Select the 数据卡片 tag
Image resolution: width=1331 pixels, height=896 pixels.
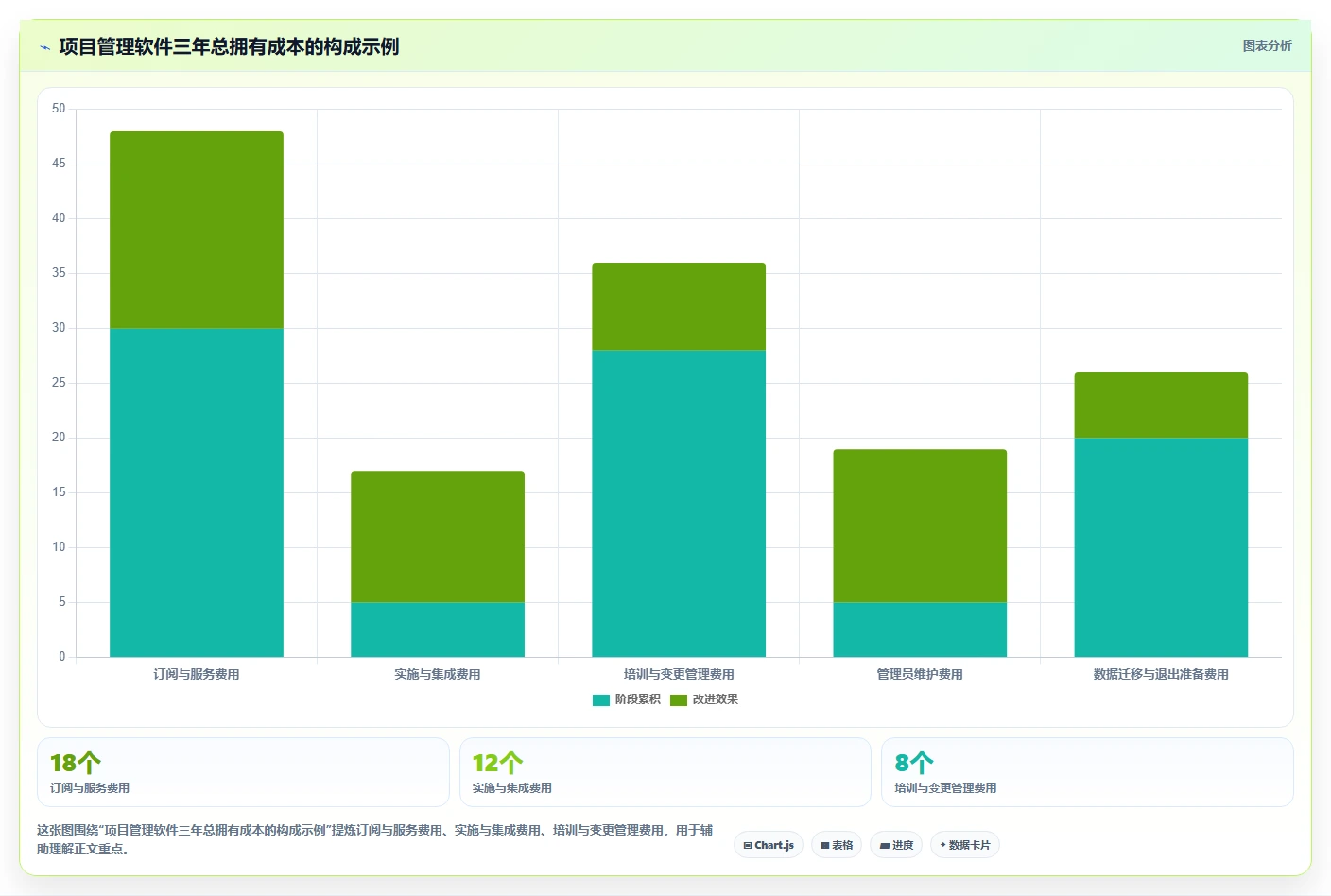[x=965, y=845]
